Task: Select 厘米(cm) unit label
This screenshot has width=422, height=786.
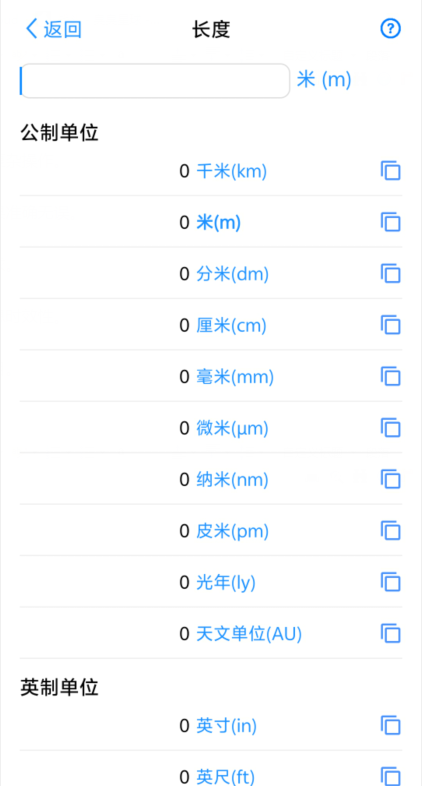Action: coord(231,326)
